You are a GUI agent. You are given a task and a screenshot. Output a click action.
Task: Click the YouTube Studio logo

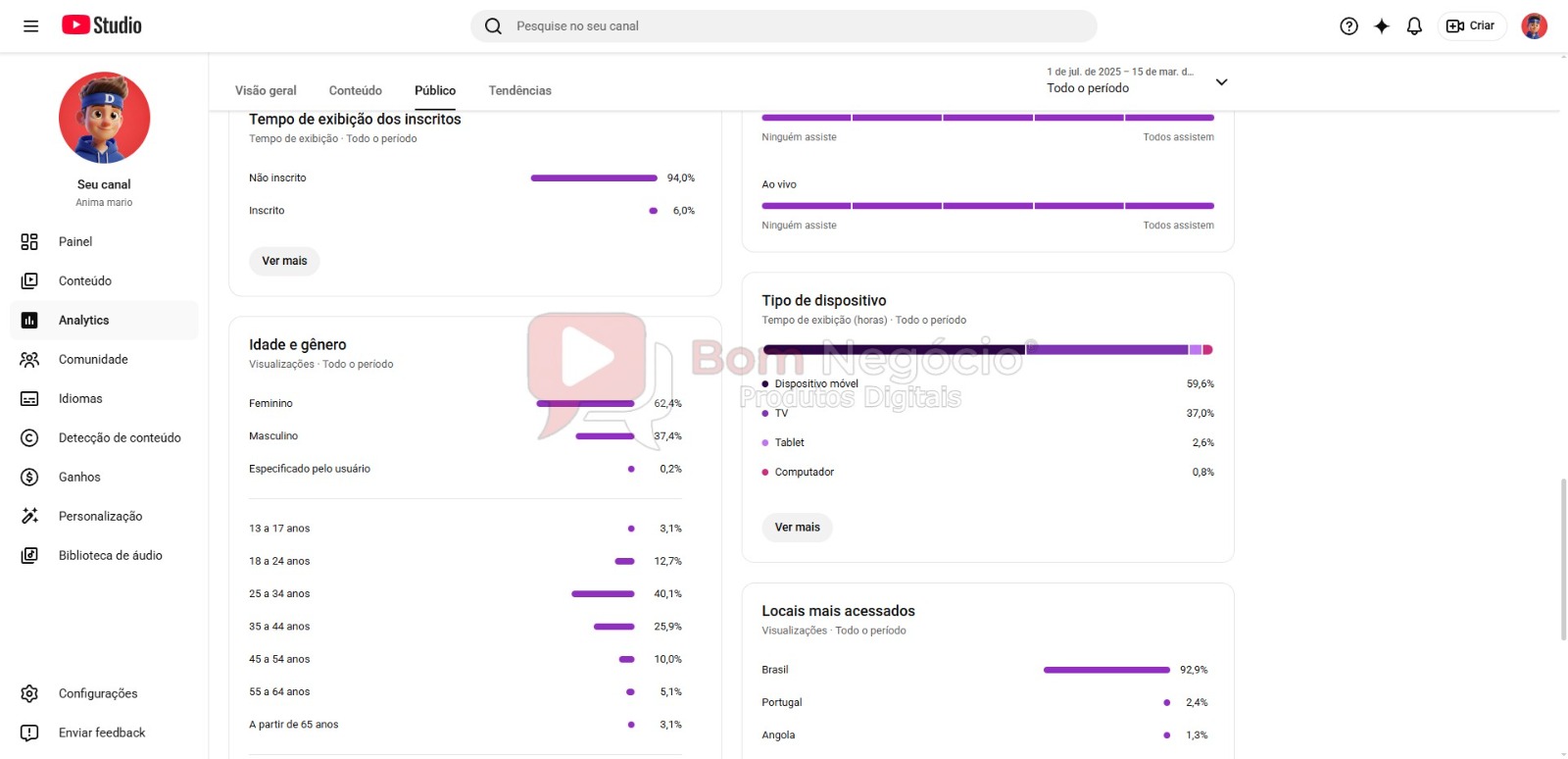102,25
